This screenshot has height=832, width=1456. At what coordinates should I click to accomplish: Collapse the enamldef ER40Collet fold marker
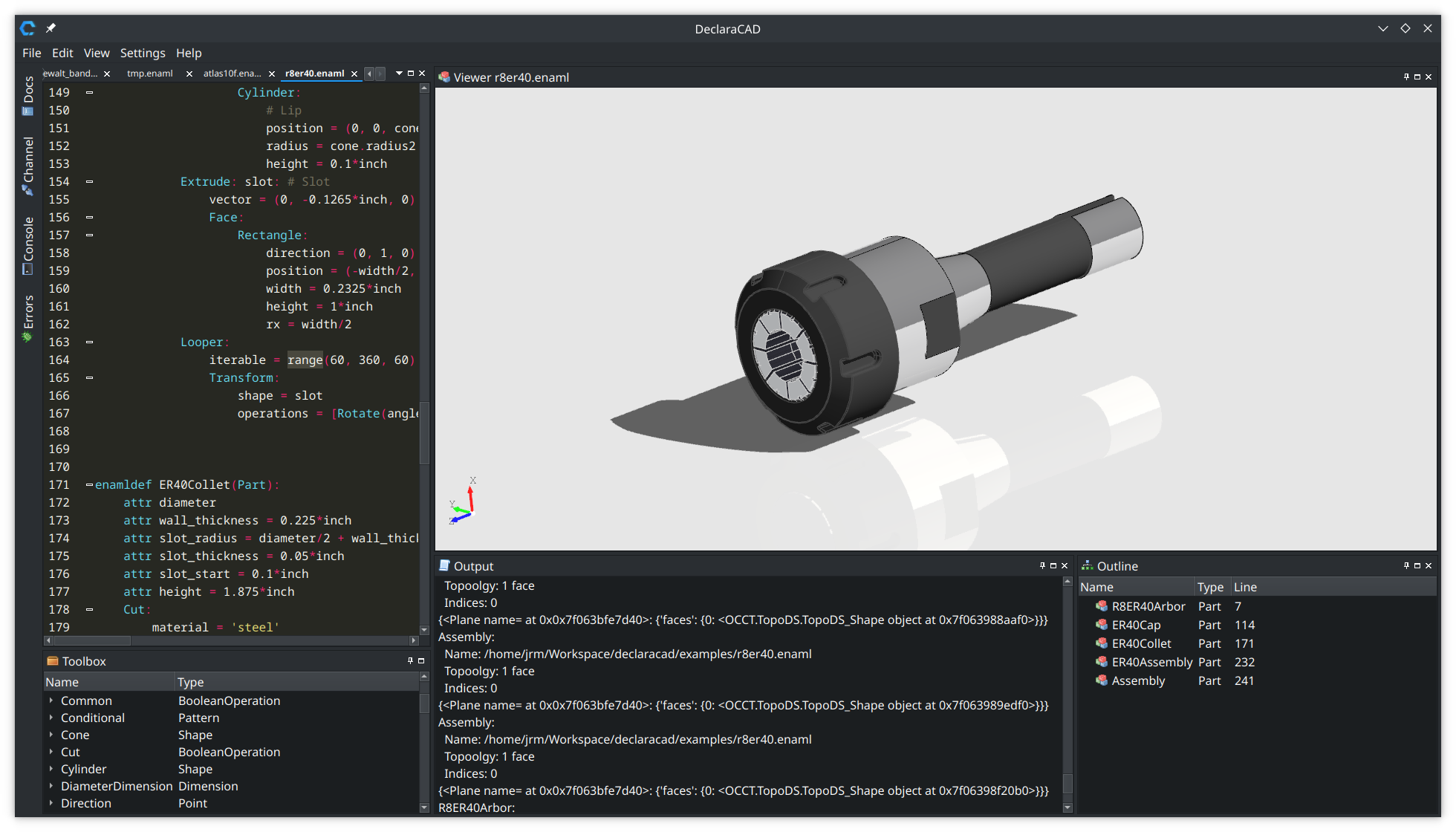[90, 485]
